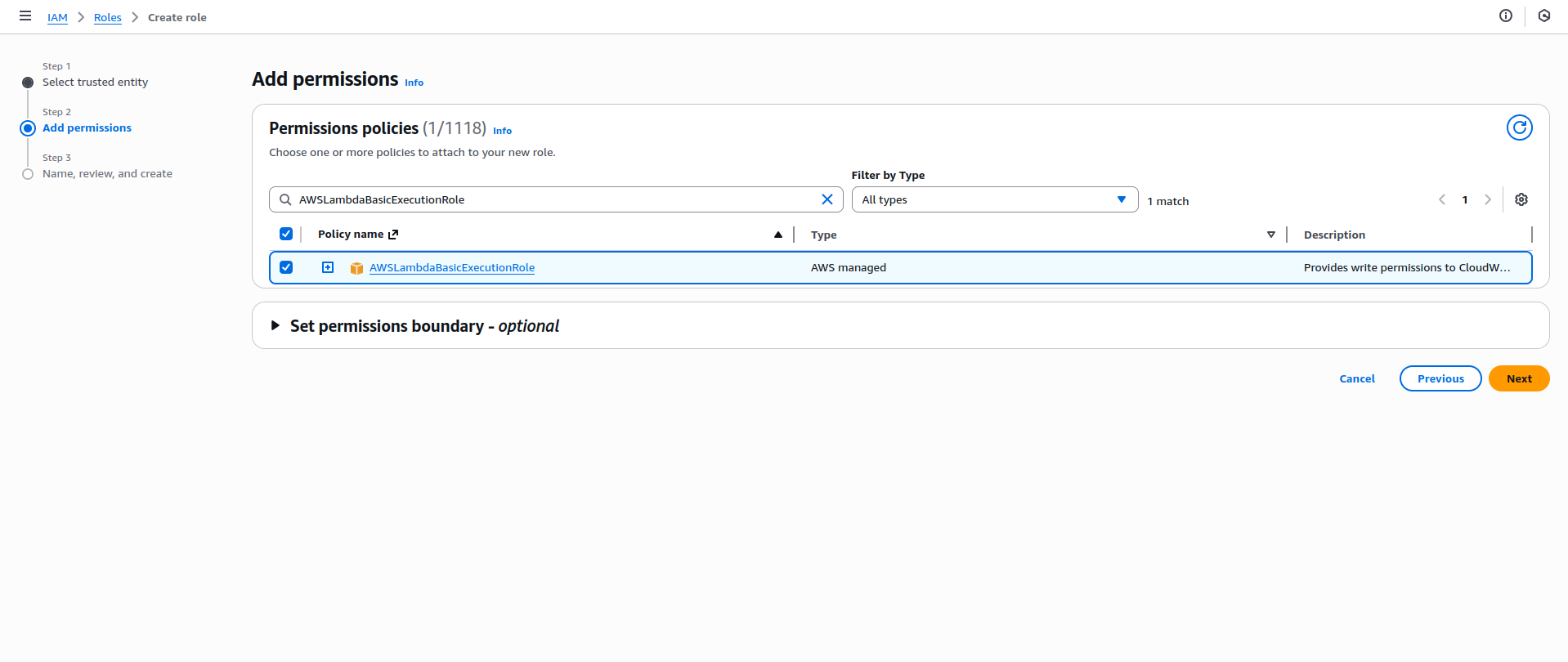
Task: Click Info link next to Permissions policies
Action: point(502,131)
